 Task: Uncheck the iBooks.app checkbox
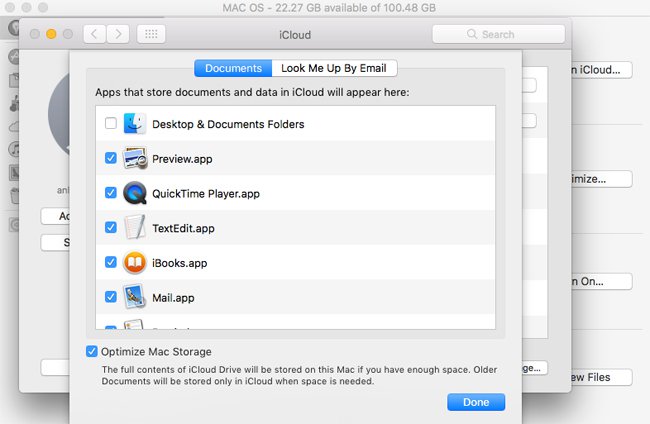pyautogui.click(x=111, y=262)
